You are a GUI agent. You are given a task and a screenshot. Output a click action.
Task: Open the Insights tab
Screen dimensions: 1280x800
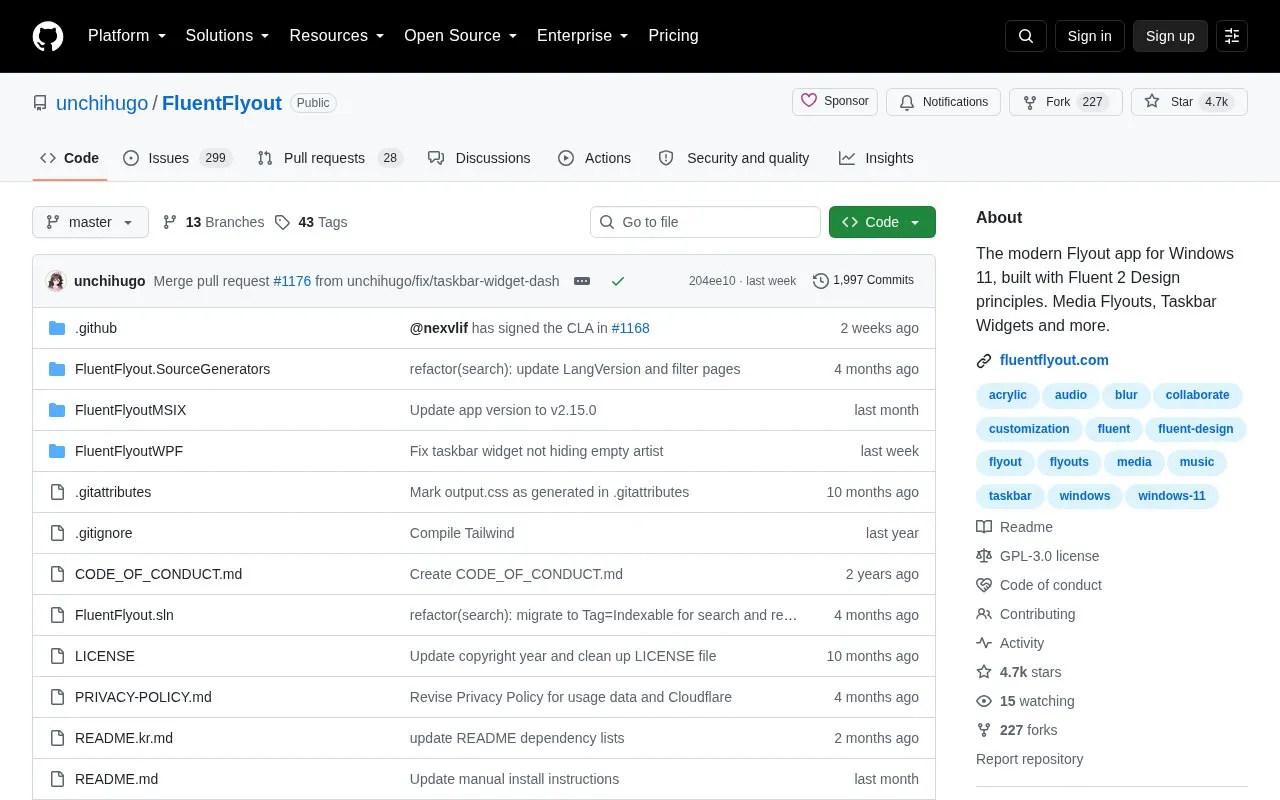tap(876, 158)
